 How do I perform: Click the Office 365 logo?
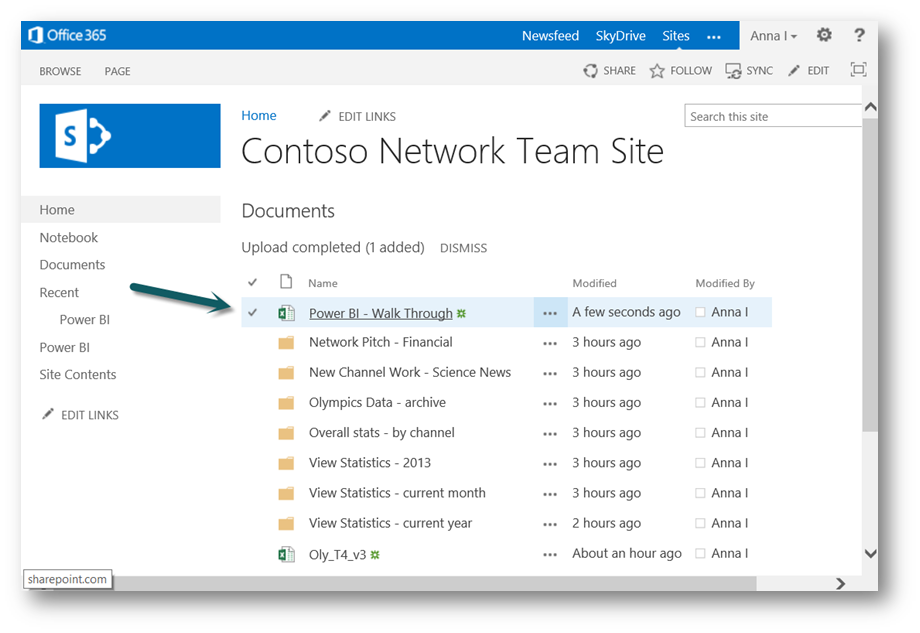(x=67, y=35)
